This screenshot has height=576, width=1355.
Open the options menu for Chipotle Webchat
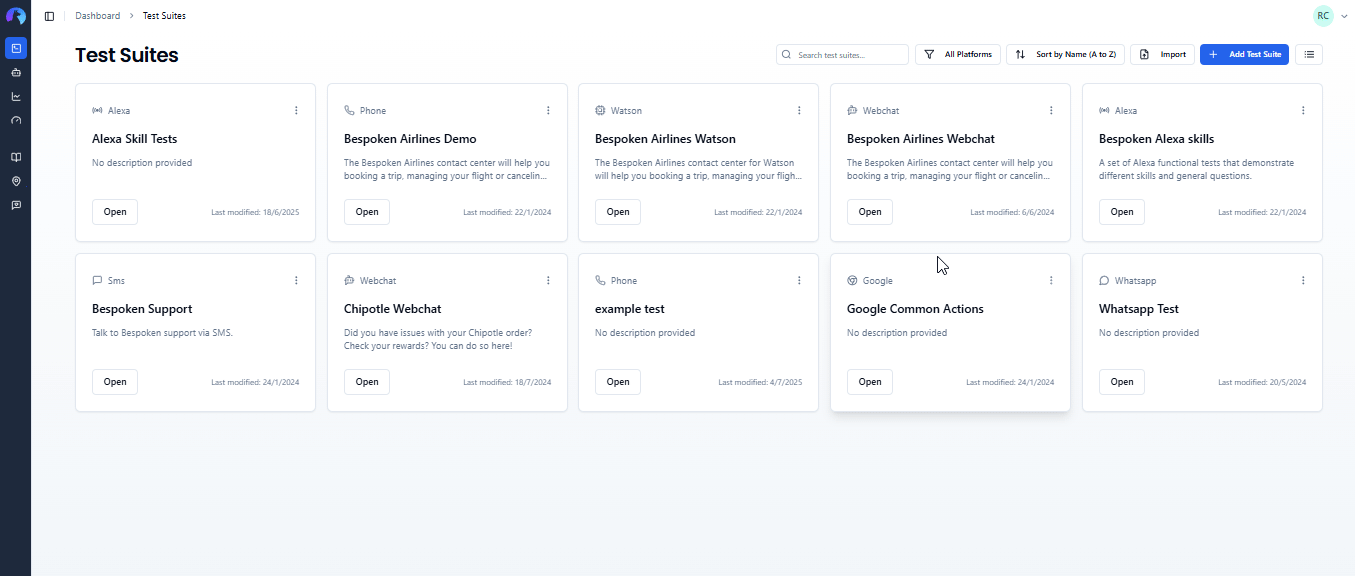[x=548, y=281]
